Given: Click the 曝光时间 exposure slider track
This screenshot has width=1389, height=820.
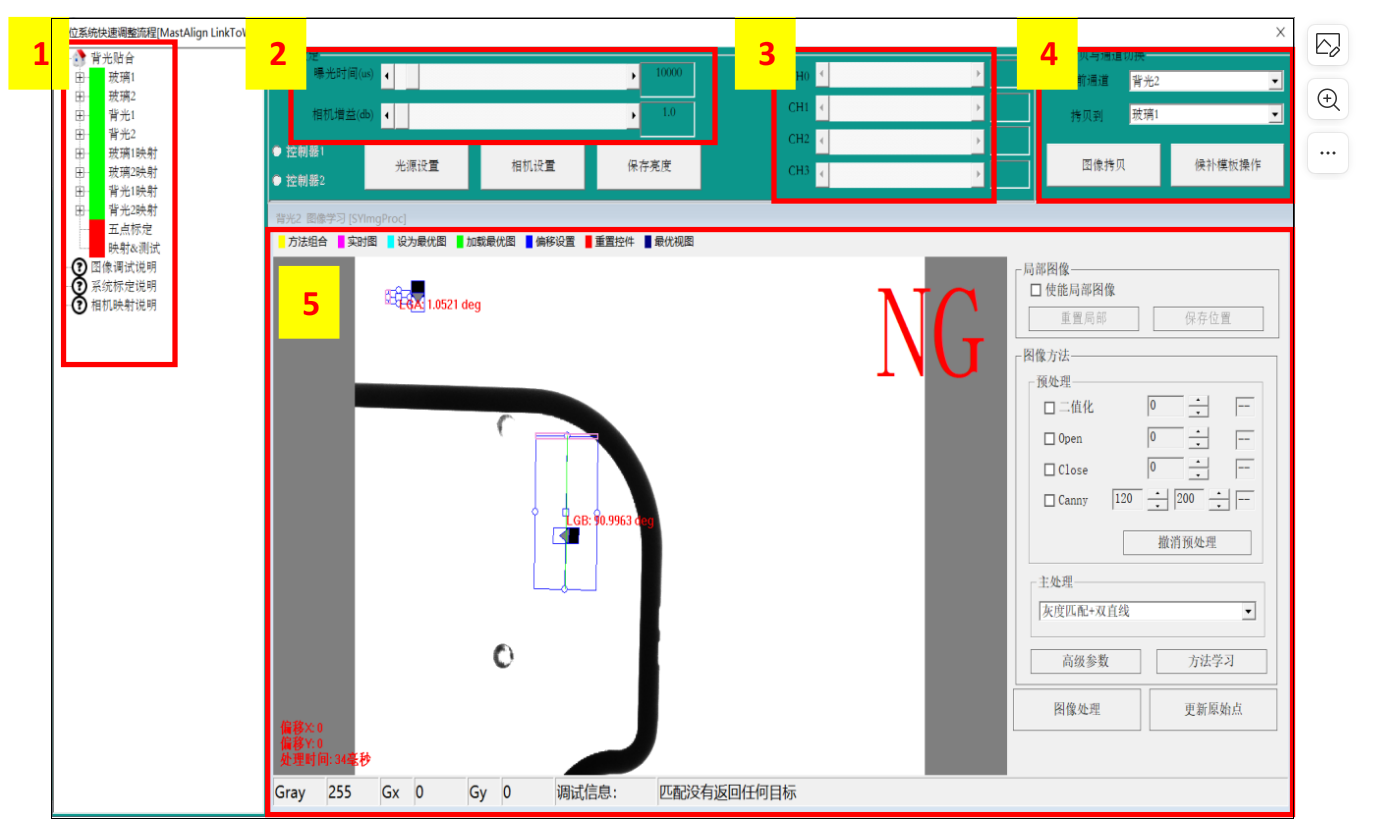Looking at the screenshot, I should tap(510, 77).
